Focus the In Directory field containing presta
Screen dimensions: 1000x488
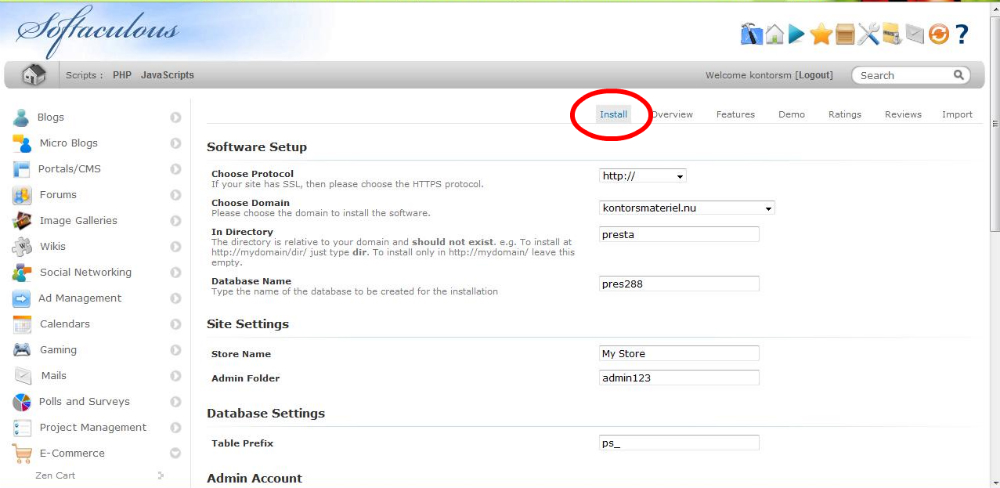coord(679,234)
